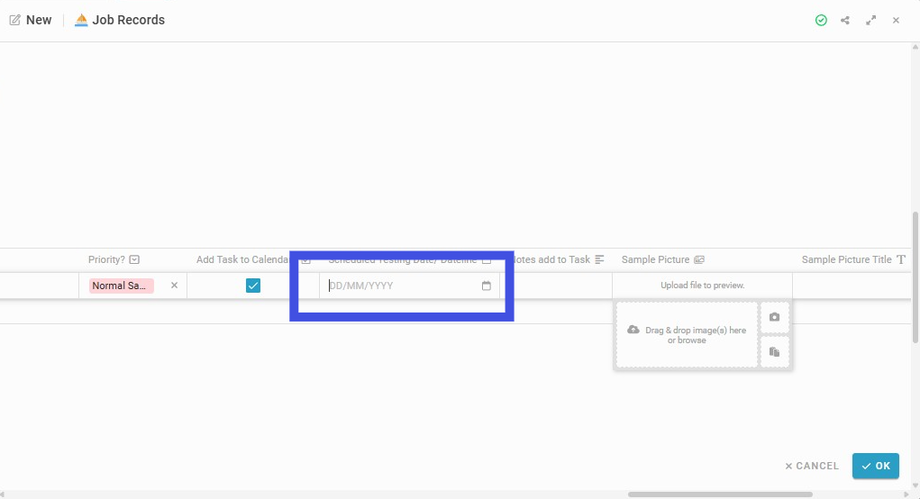
Task: Click the Sample Picture Title column header
Action: point(847,259)
